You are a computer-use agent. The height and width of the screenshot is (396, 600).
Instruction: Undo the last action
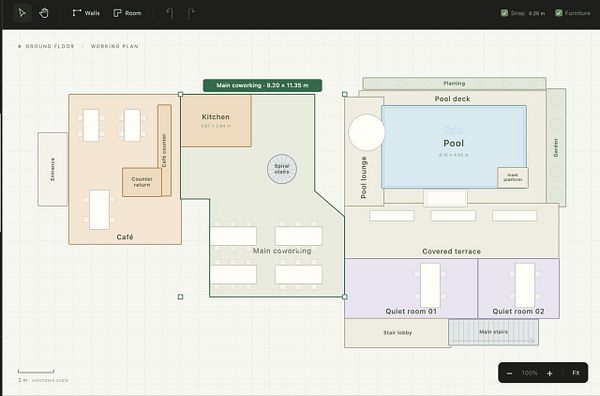click(x=170, y=13)
